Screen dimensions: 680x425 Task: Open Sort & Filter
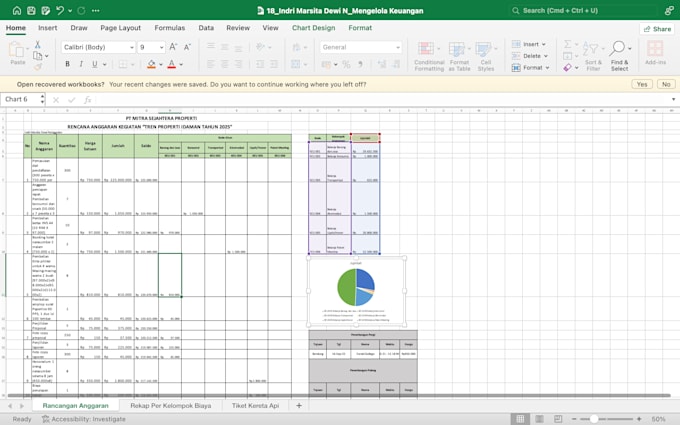click(593, 56)
